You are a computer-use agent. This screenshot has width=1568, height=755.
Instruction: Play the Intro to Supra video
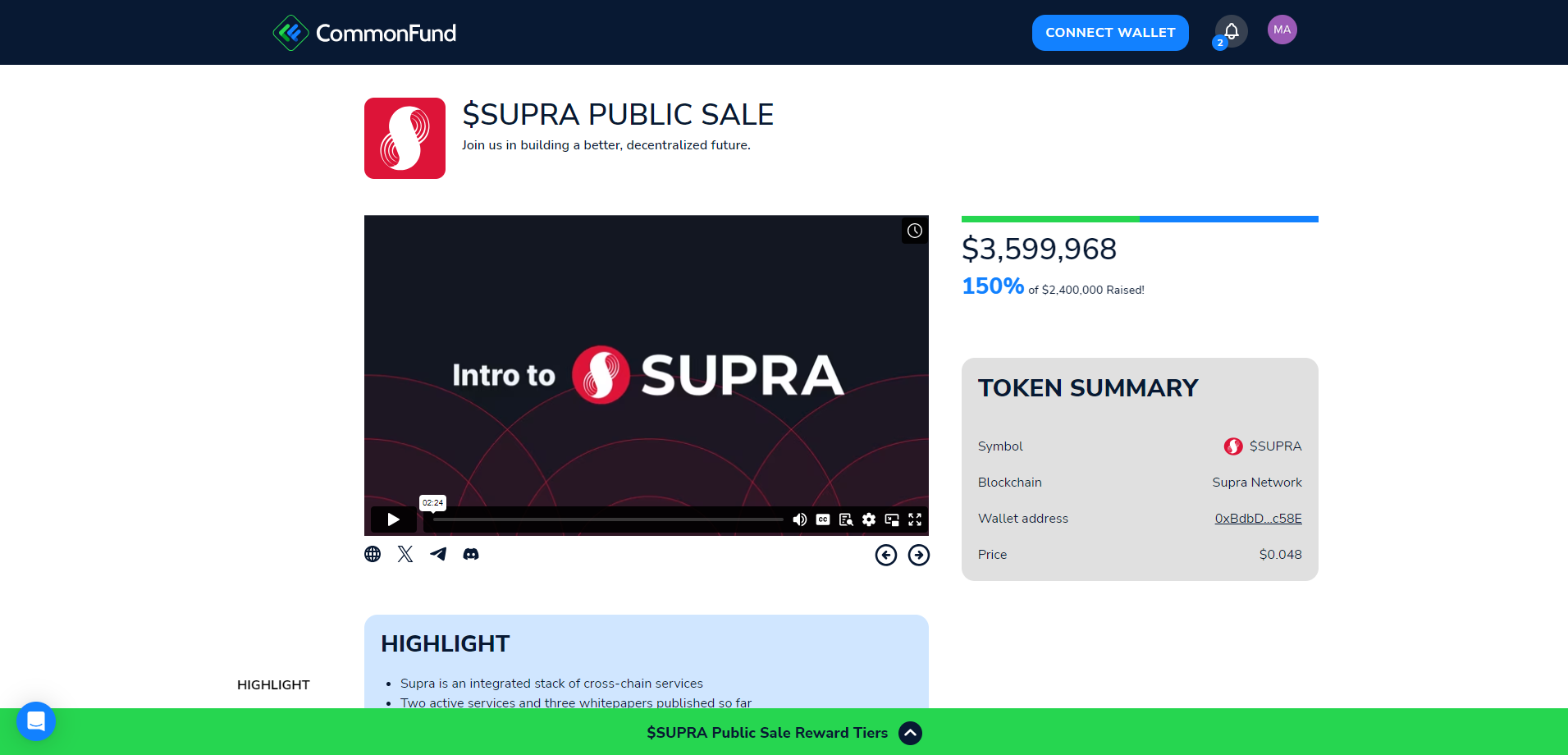point(393,519)
